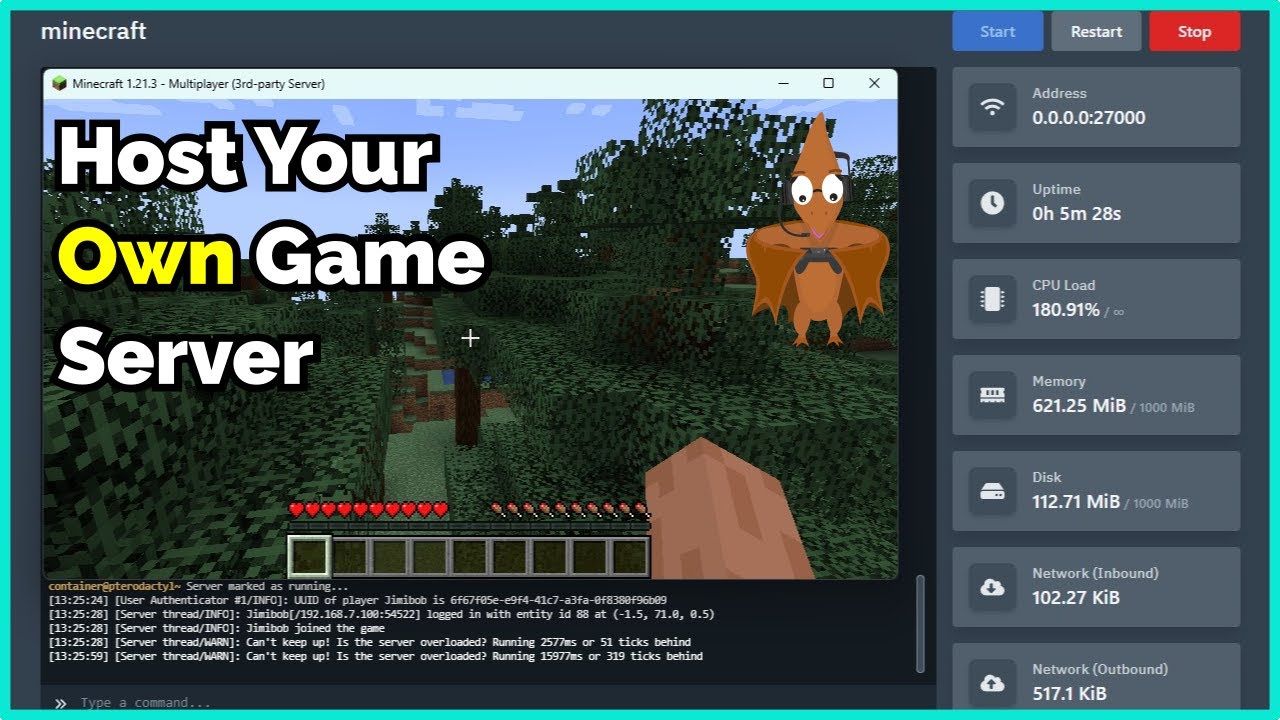This screenshot has width=1280, height=720.
Task: Select the first hotbar slot in Minecraft
Action: pos(308,556)
